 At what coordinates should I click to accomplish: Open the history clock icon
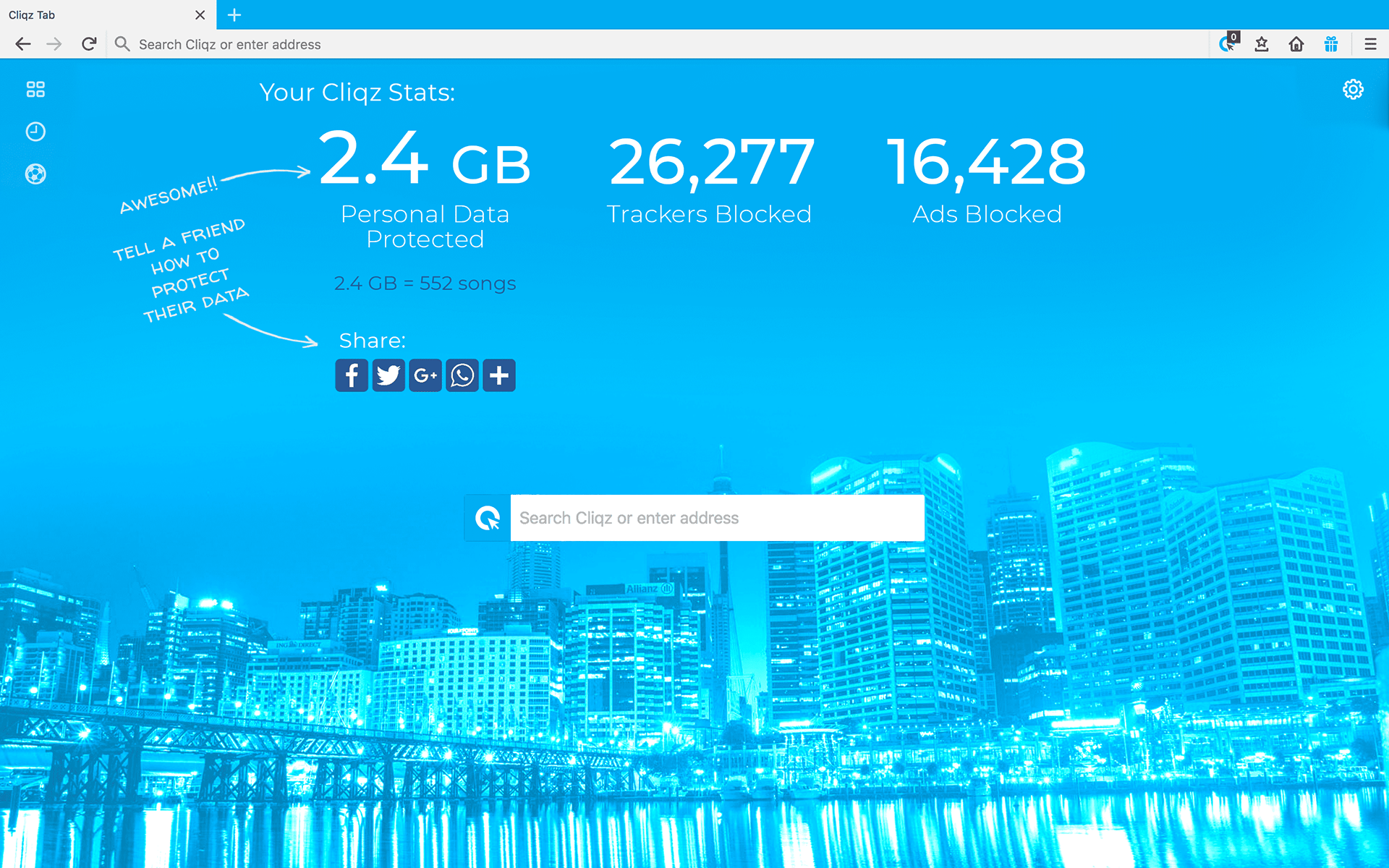[35, 132]
